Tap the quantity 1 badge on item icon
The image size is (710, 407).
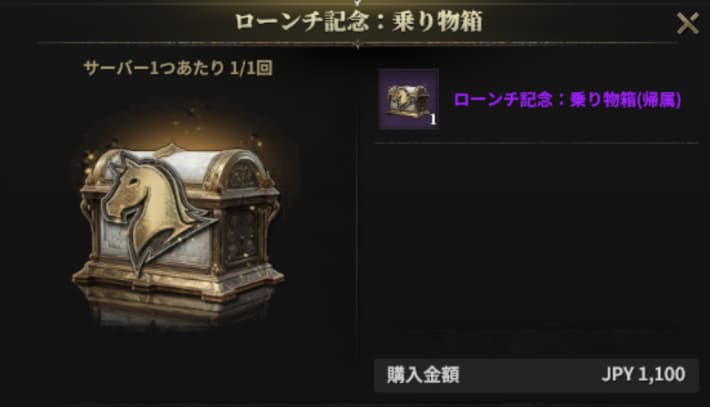pyautogui.click(x=433, y=120)
